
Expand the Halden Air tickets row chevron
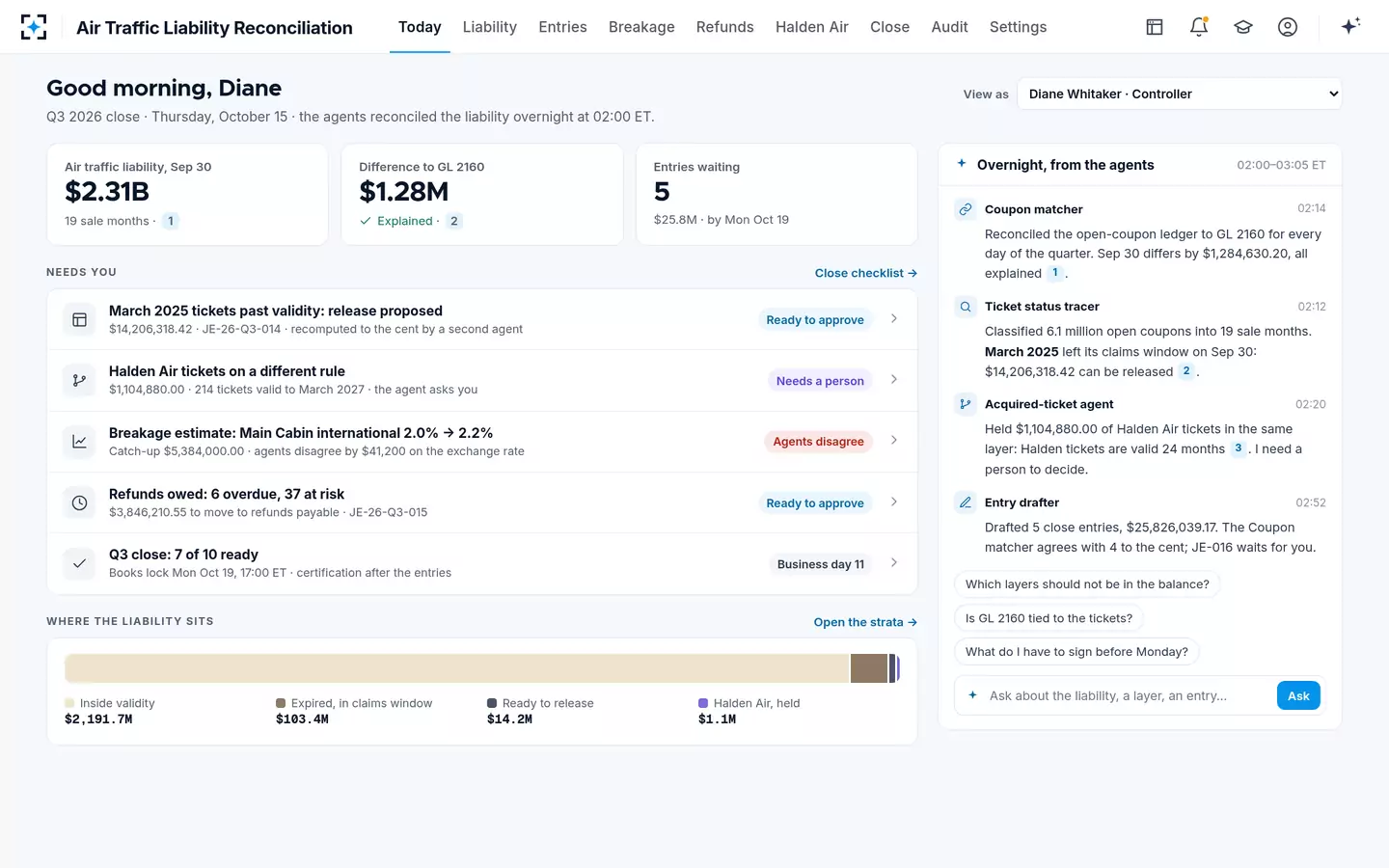(x=894, y=379)
